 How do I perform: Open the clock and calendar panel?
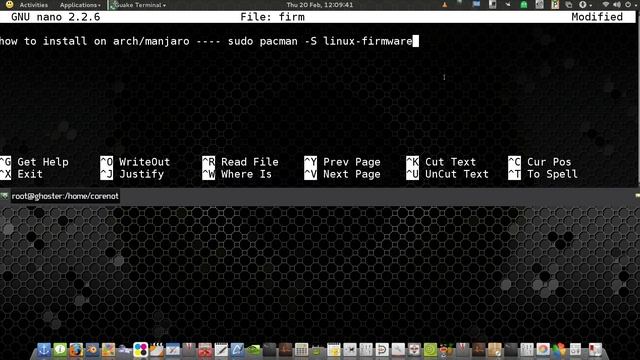pyautogui.click(x=320, y=5)
